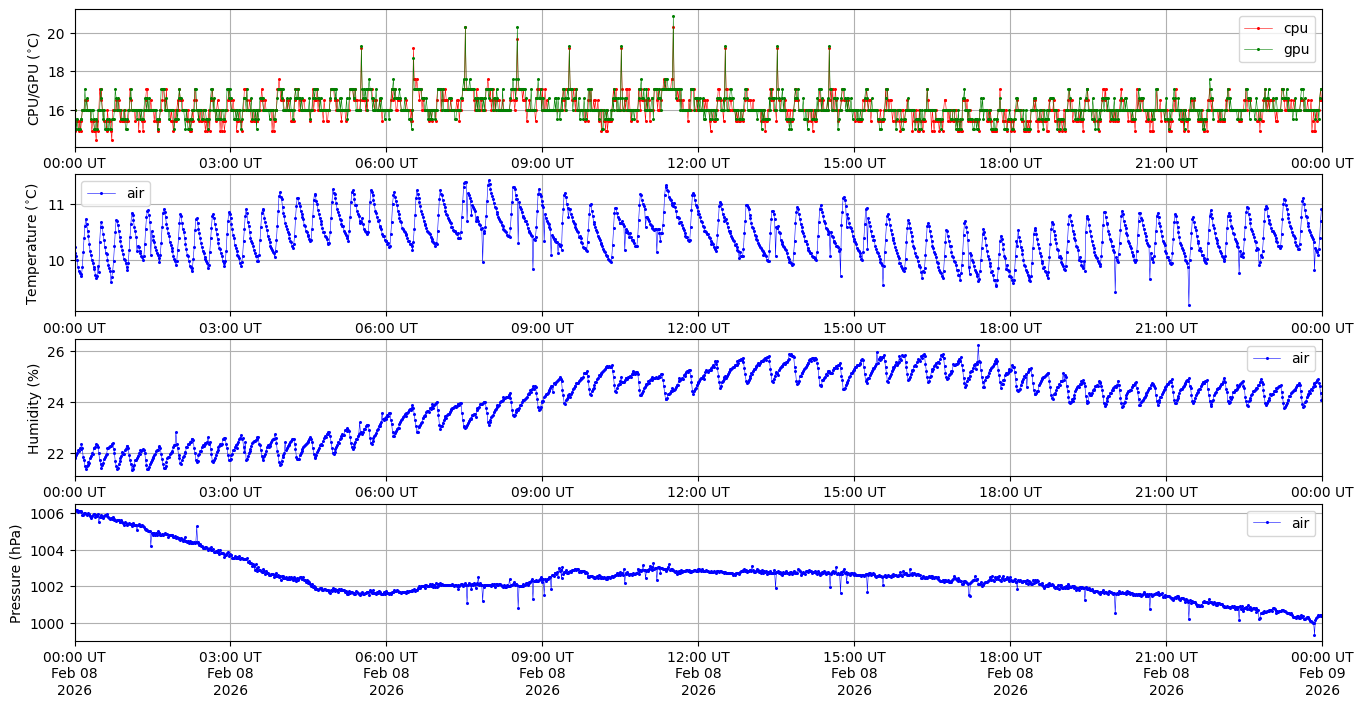Click the Pressure (hPa) y-axis label
Screen dimensions: 1363x707
[x=15, y=572]
